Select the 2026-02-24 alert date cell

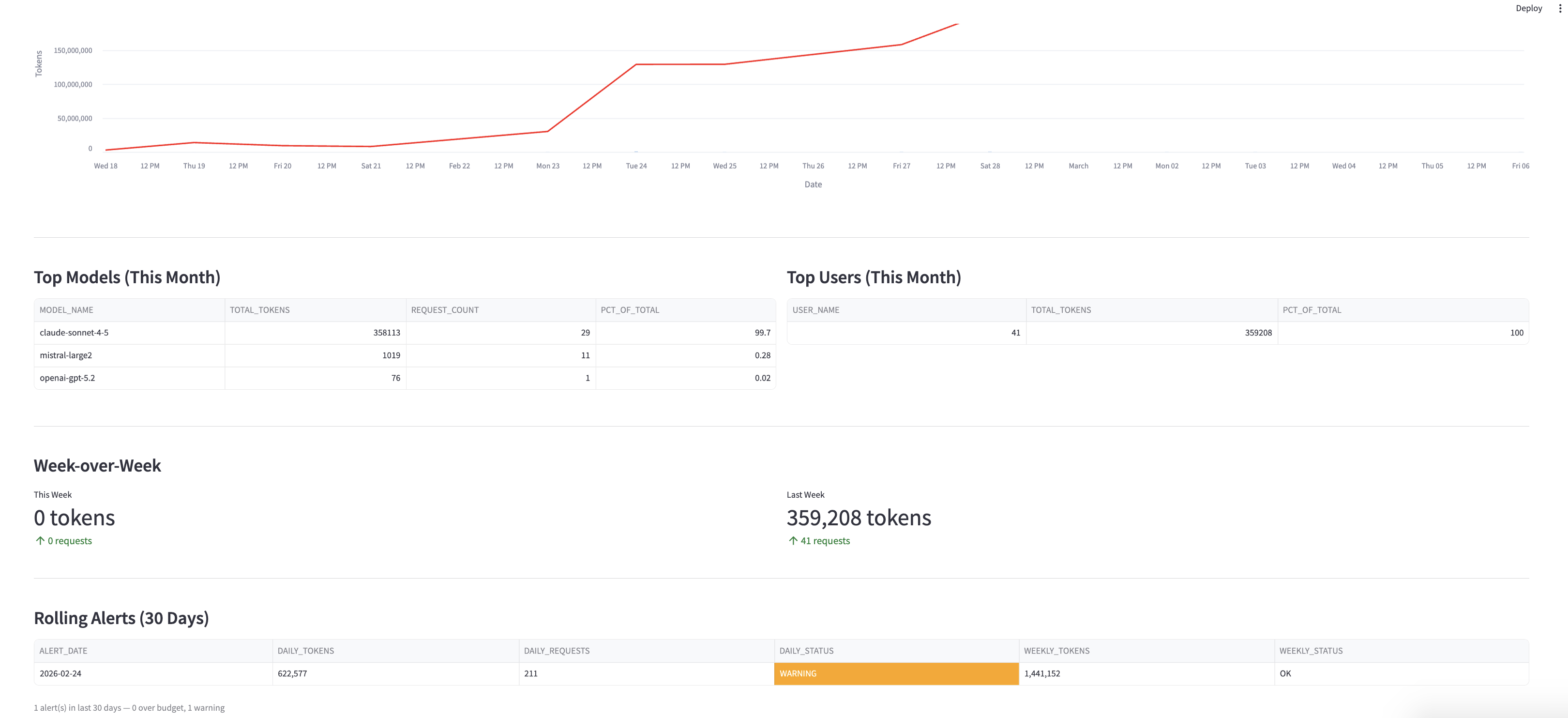pos(60,673)
